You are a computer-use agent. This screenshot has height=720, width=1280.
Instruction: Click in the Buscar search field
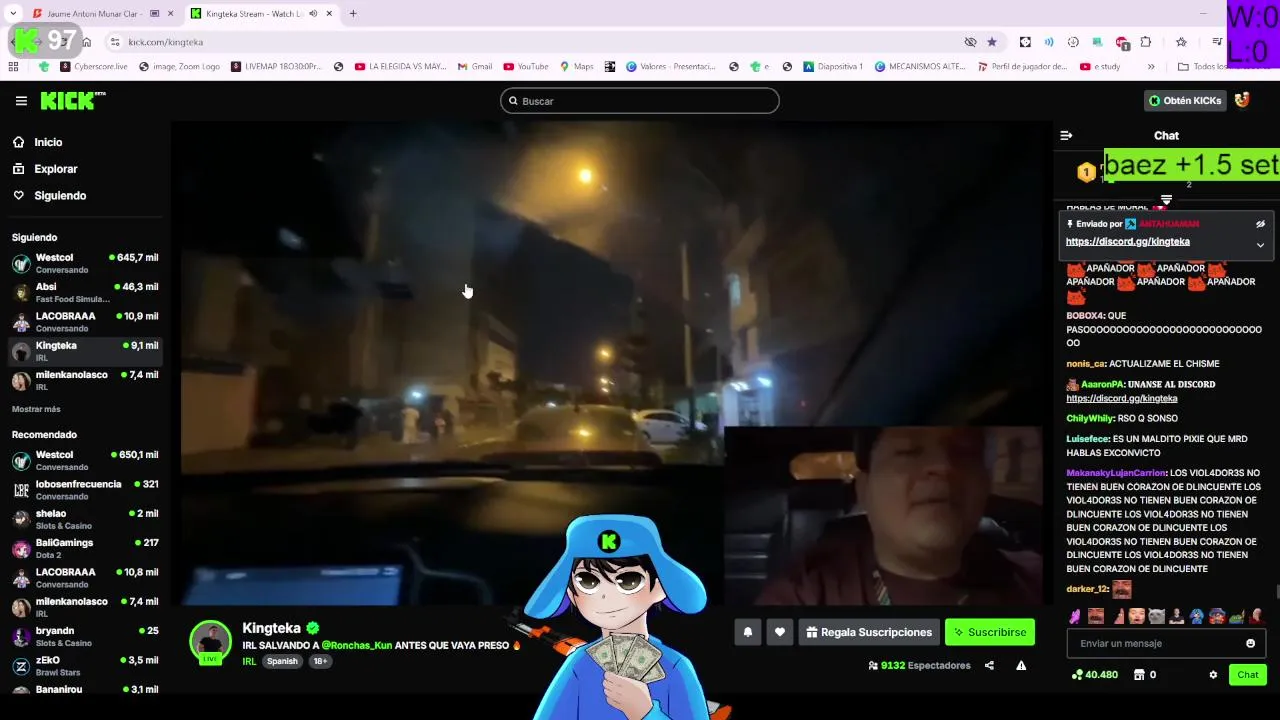[640, 101]
